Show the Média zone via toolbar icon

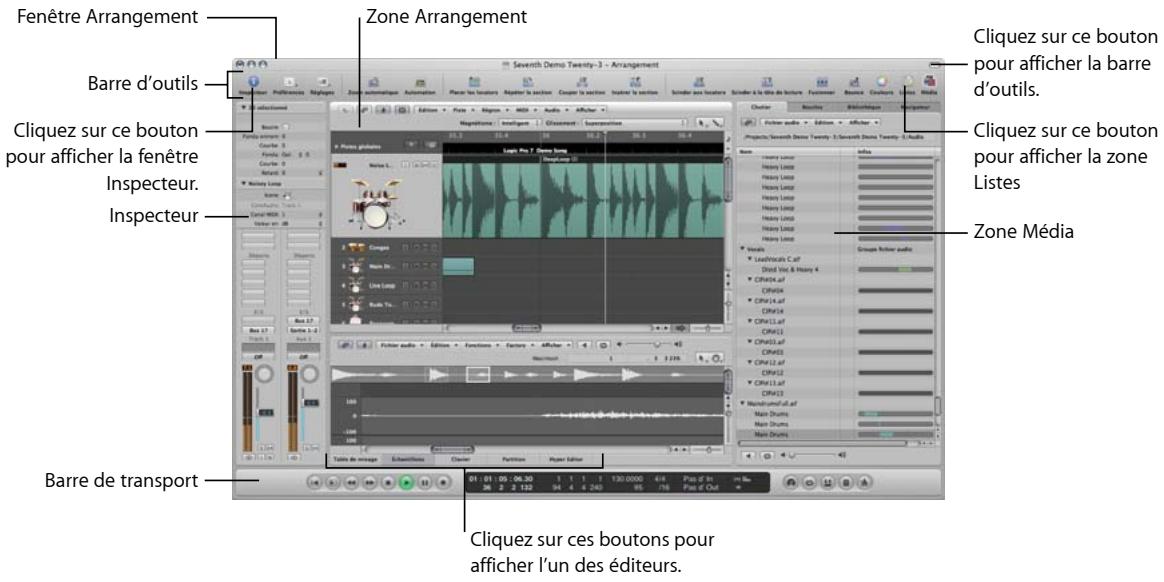coord(929,83)
